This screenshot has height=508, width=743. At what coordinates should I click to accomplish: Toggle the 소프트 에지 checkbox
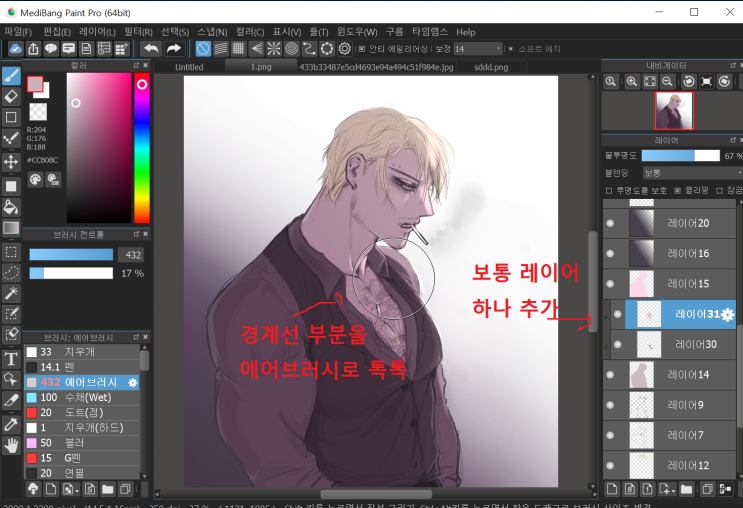[x=511, y=49]
